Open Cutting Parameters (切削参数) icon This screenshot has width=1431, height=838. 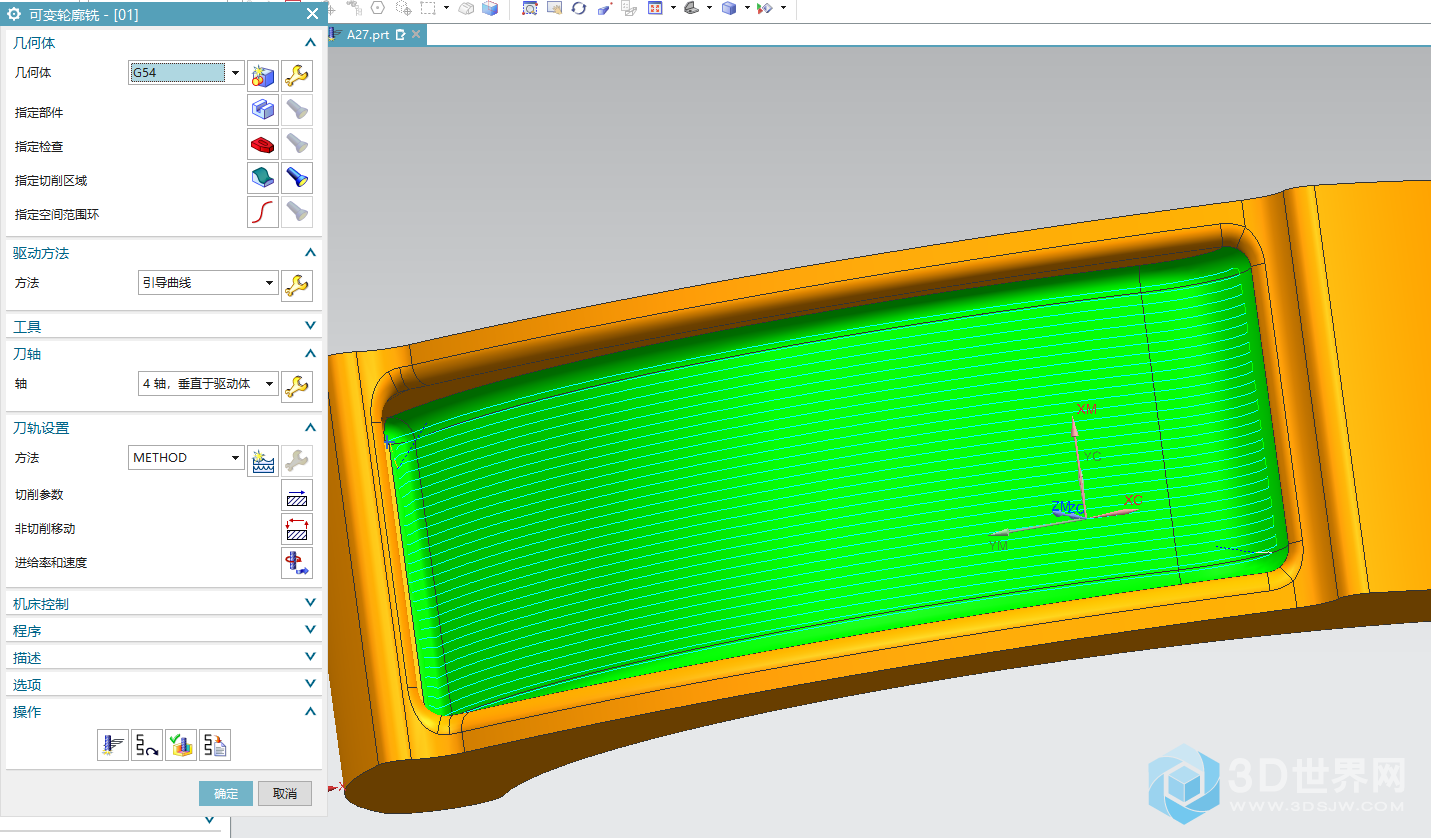297,496
